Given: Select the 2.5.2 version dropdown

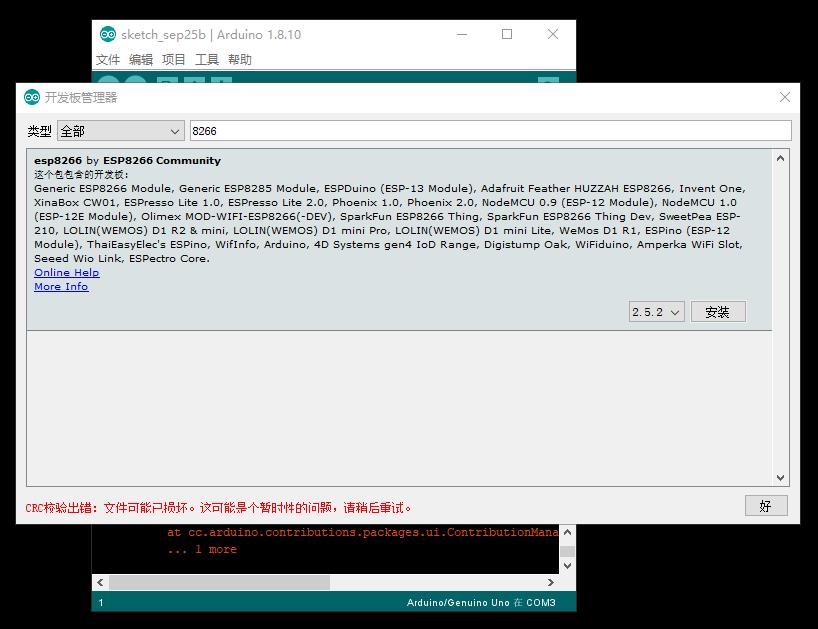Looking at the screenshot, I should tap(656, 312).
